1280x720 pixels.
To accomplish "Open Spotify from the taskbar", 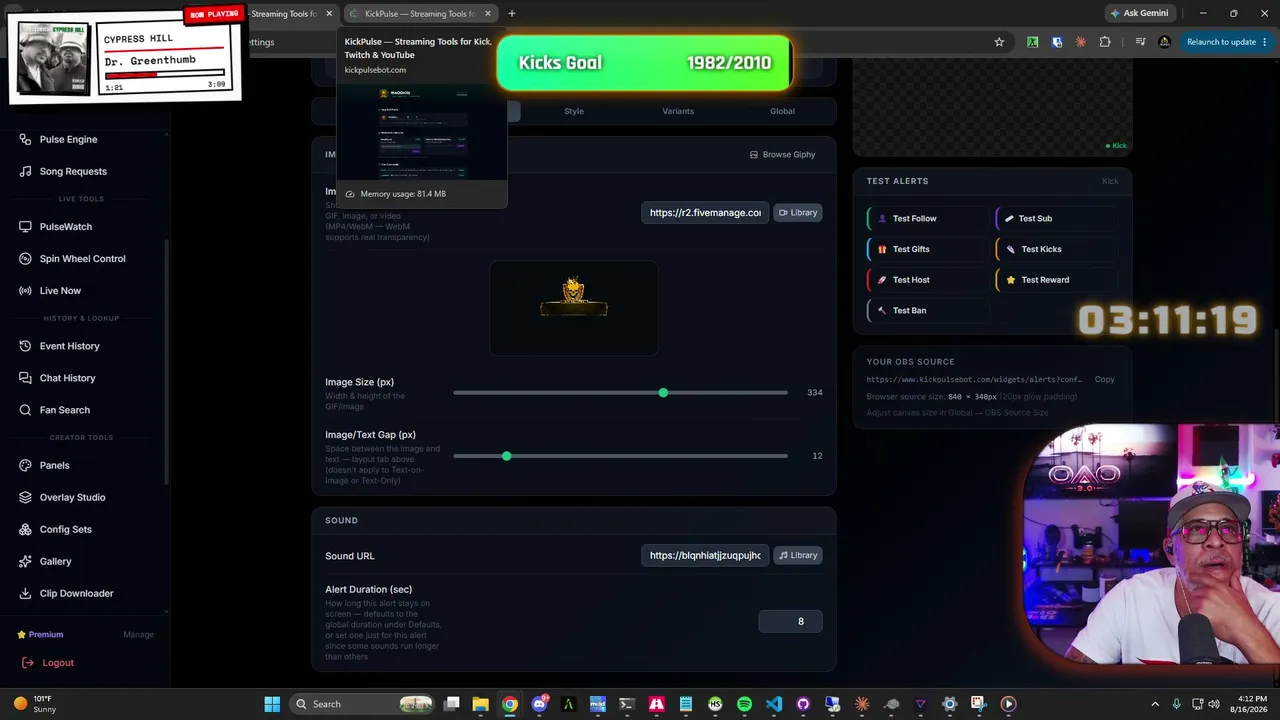I will 744,704.
